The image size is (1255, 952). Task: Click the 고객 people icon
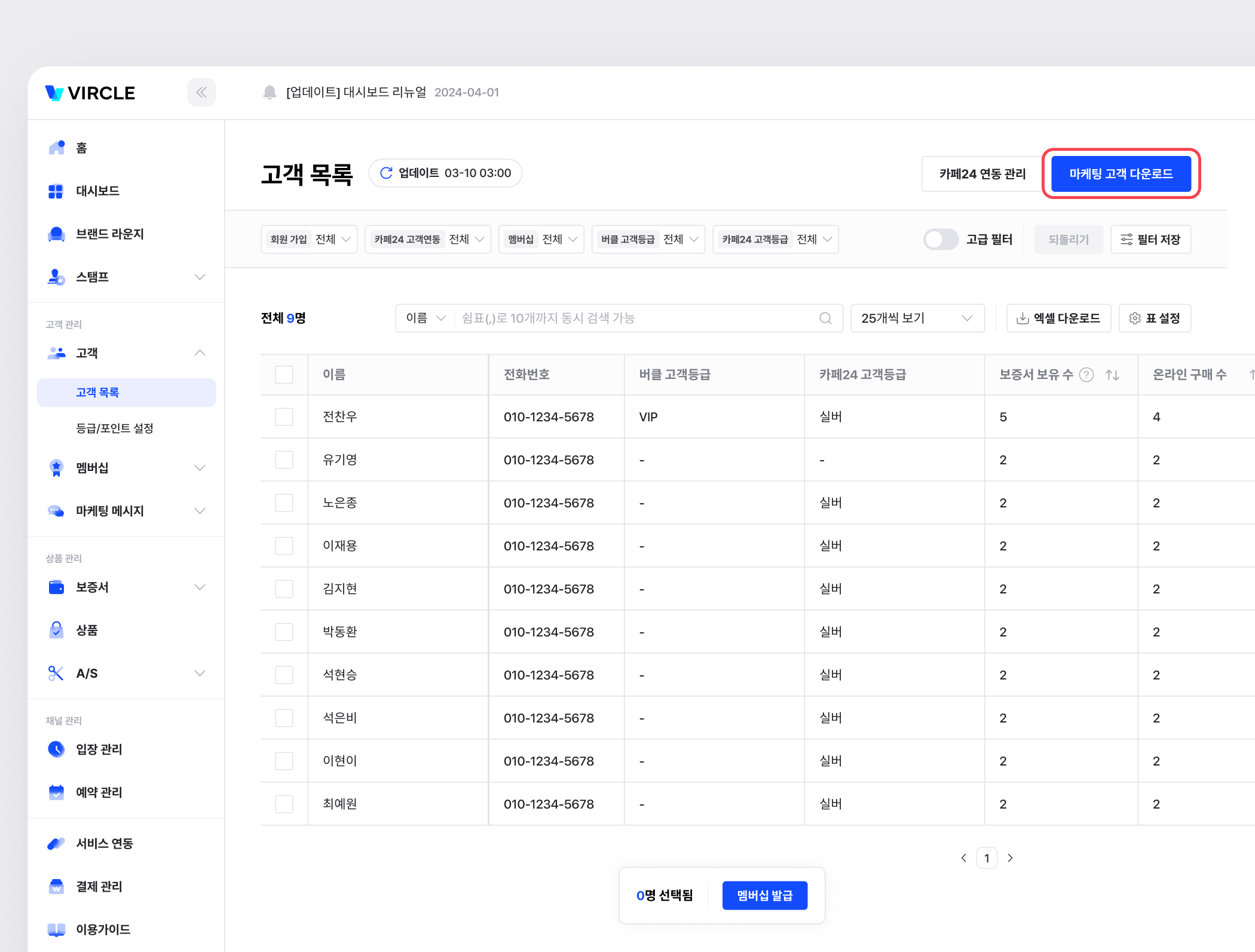coord(56,353)
